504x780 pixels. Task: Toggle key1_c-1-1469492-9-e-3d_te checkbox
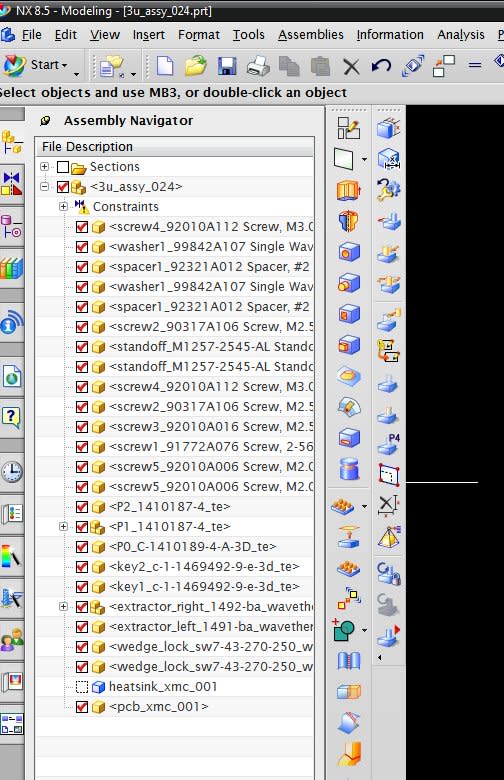pyautogui.click(x=82, y=587)
